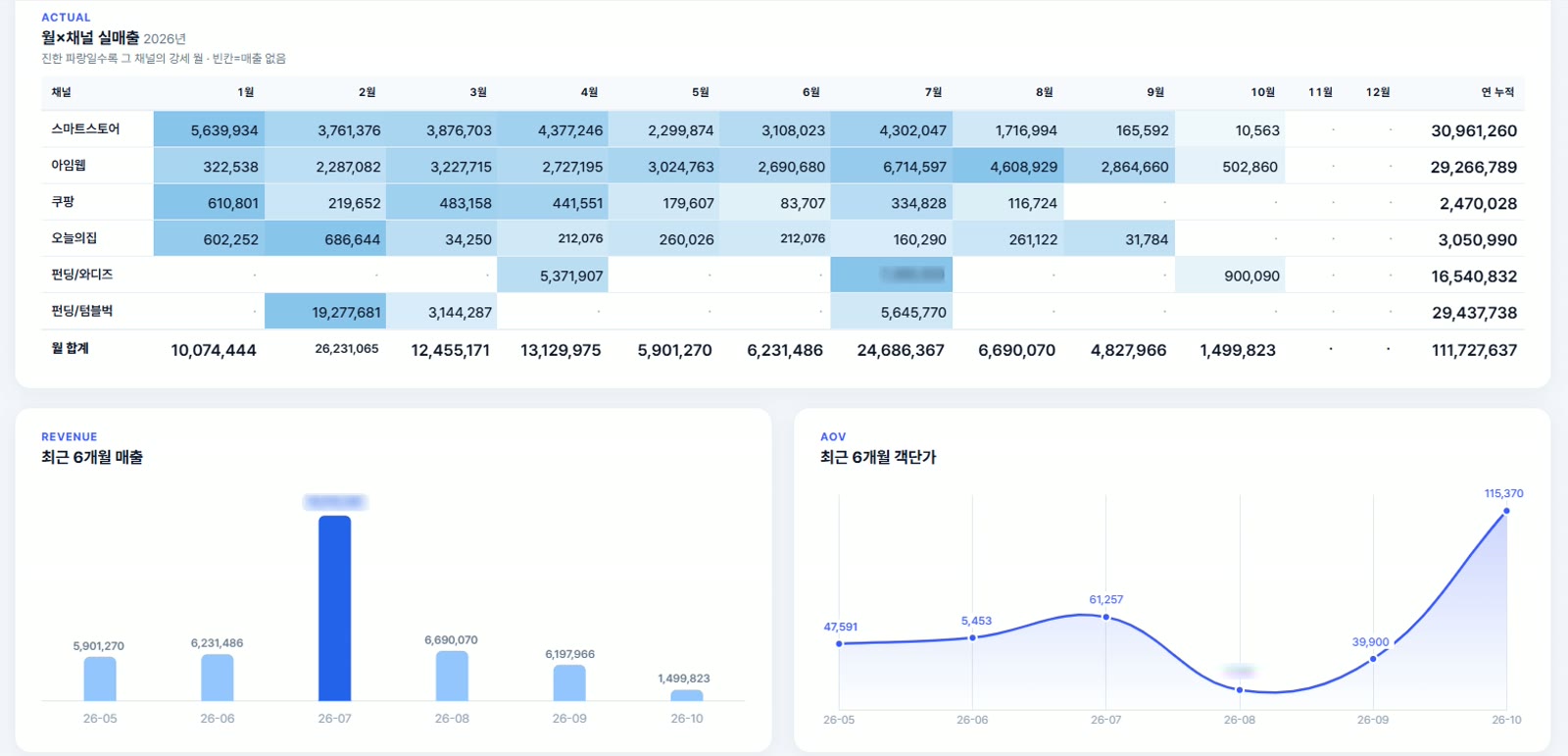Click the 월×채널 실매출 table title

[x=90, y=37]
